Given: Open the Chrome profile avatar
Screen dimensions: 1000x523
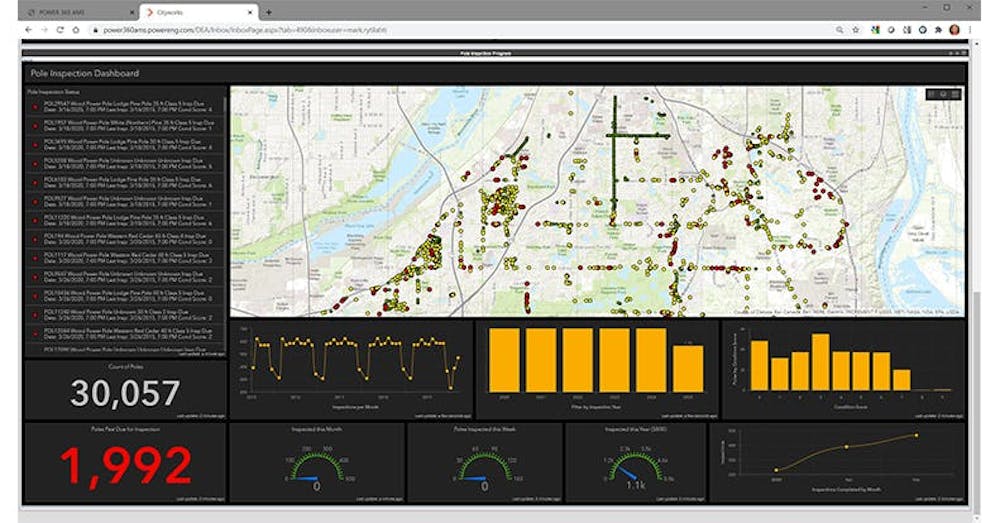Looking at the screenshot, I should click(x=955, y=30).
